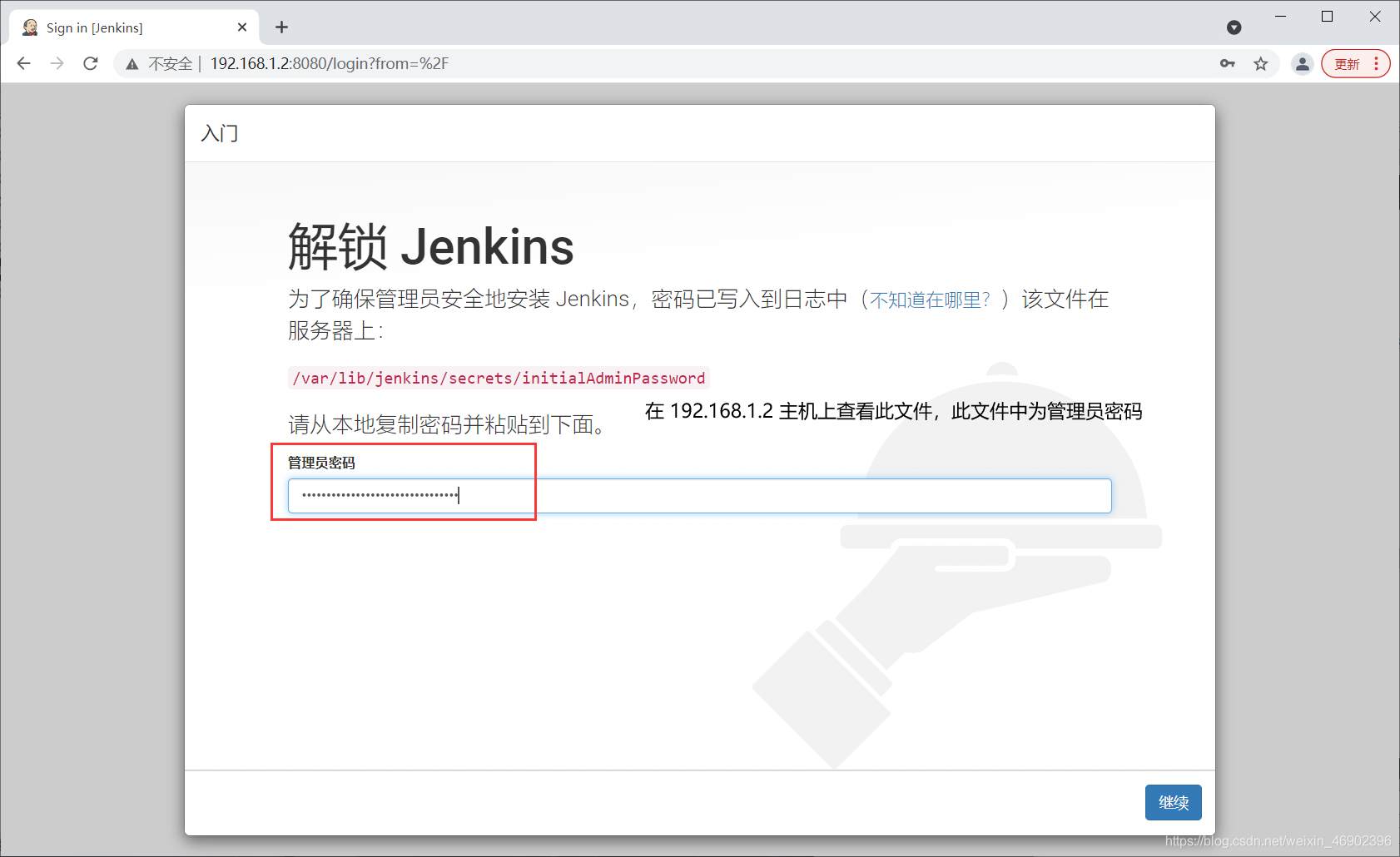This screenshot has width=1400, height=857.
Task: Open a new browser tab
Action: click(282, 27)
